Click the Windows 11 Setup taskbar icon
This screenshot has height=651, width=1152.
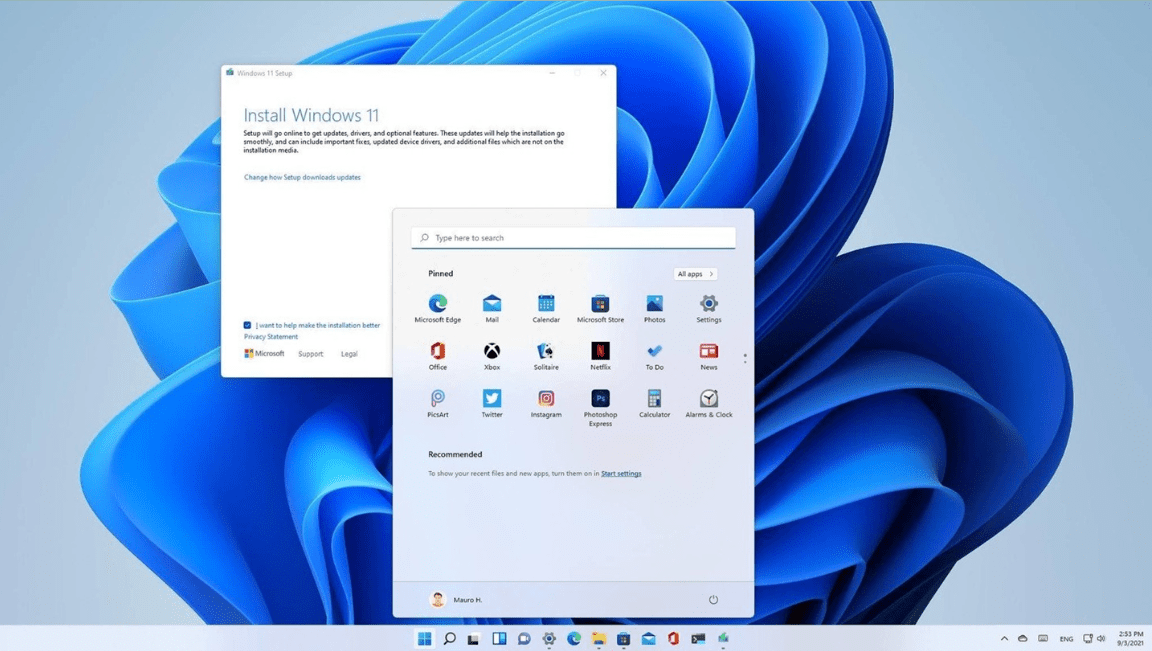pos(724,639)
